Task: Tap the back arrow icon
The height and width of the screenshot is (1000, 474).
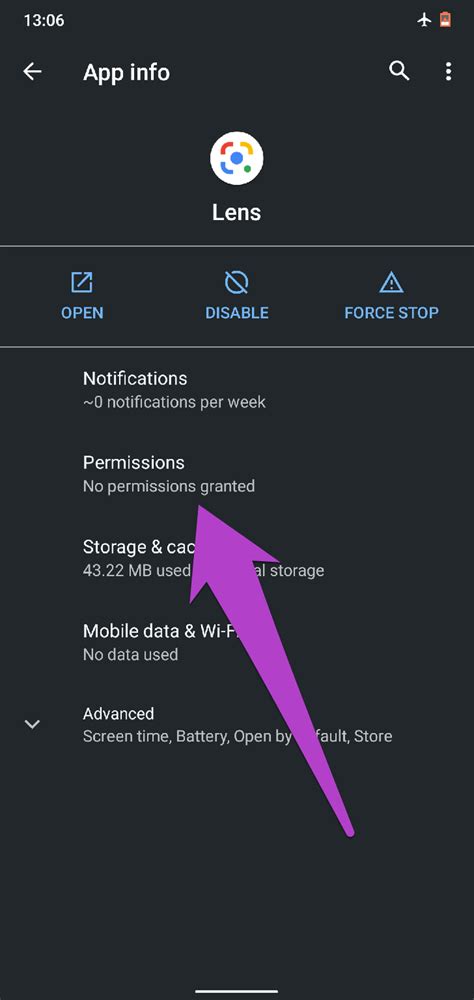Action: pyautogui.click(x=32, y=72)
